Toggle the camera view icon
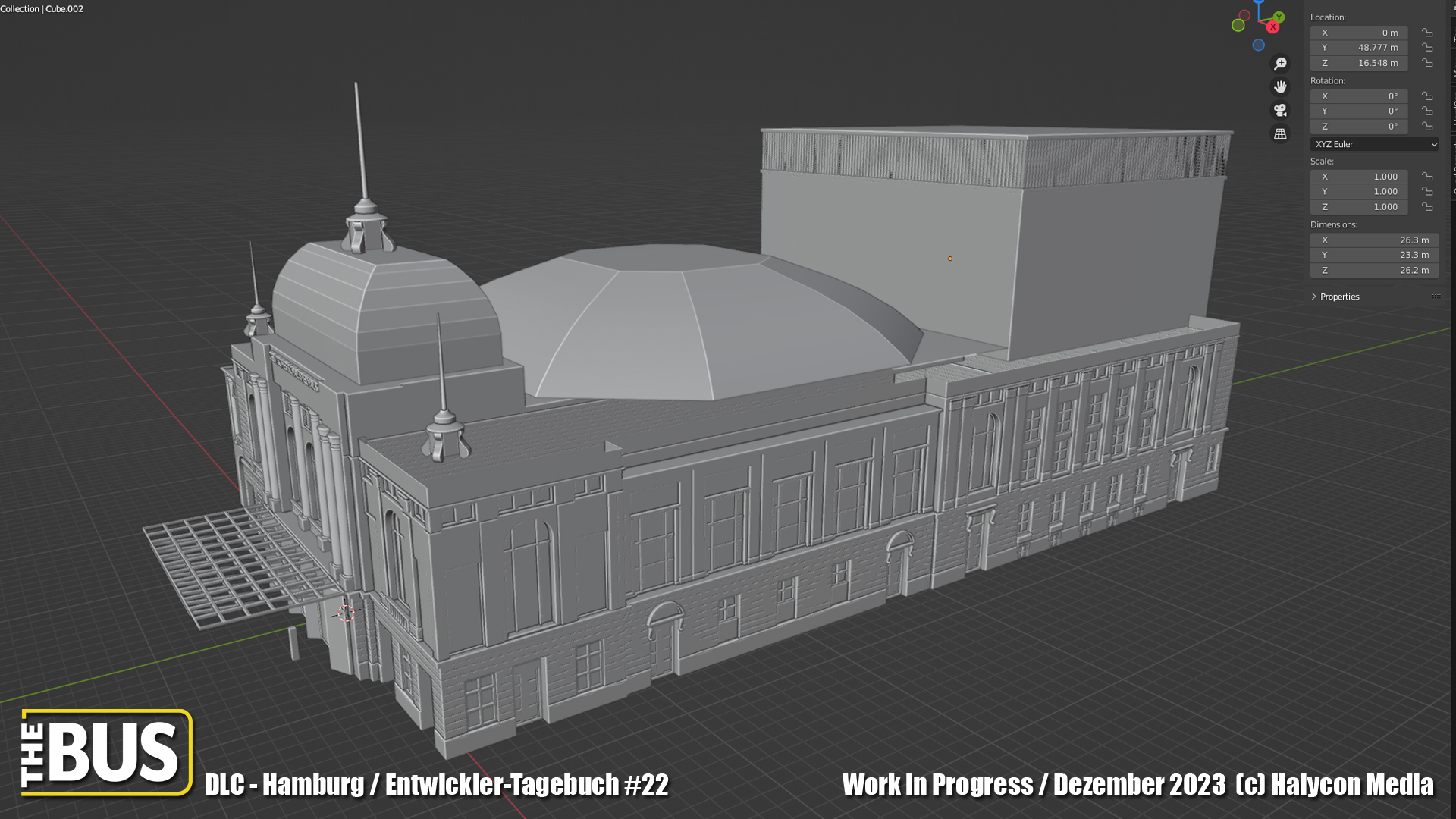 coord(1280,110)
